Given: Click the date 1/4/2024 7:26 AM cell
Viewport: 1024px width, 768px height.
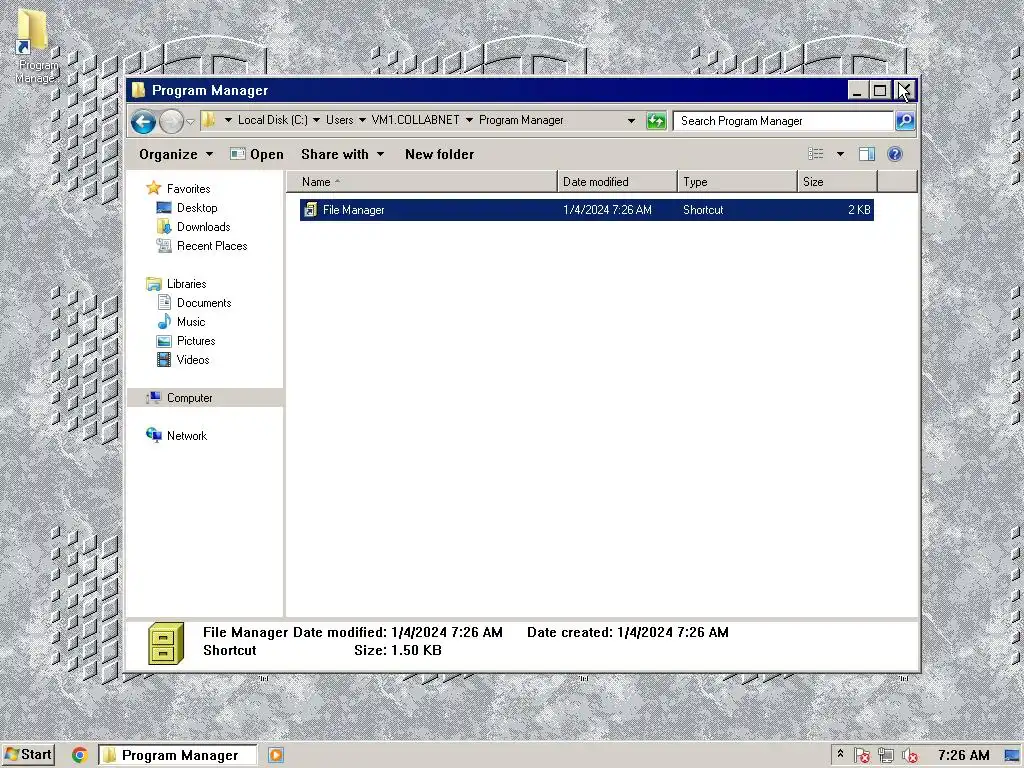Looking at the screenshot, I should tap(607, 210).
